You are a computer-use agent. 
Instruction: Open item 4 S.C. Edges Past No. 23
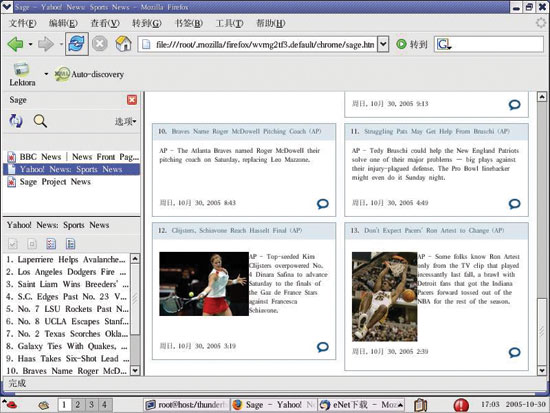coord(67,297)
